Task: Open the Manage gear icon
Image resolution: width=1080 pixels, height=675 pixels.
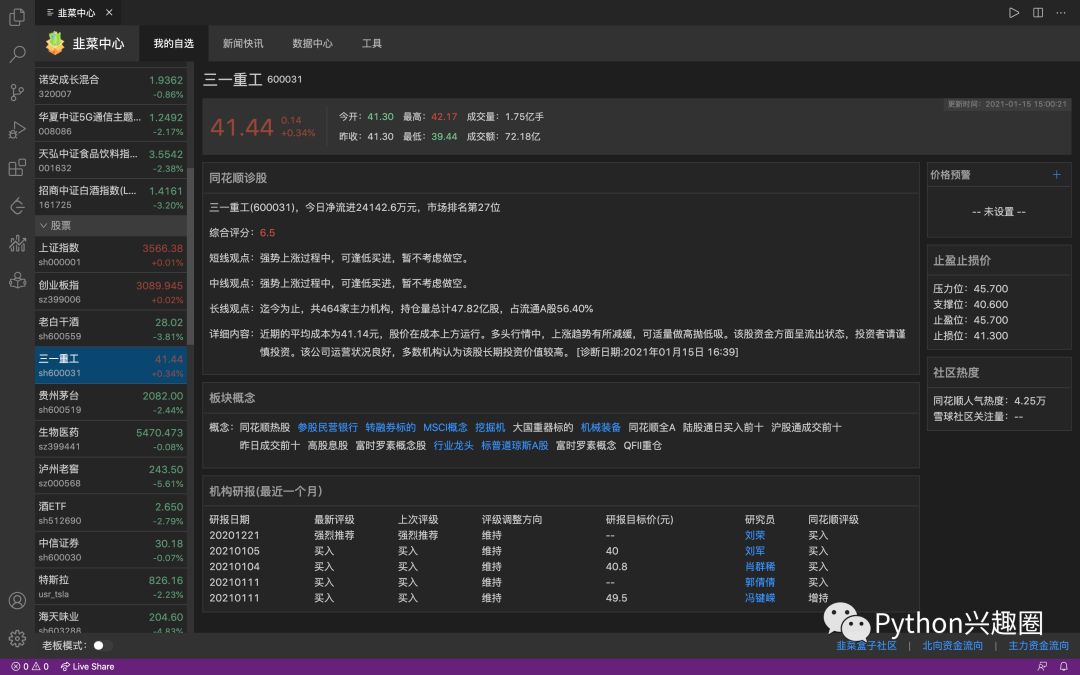Action: point(17,638)
